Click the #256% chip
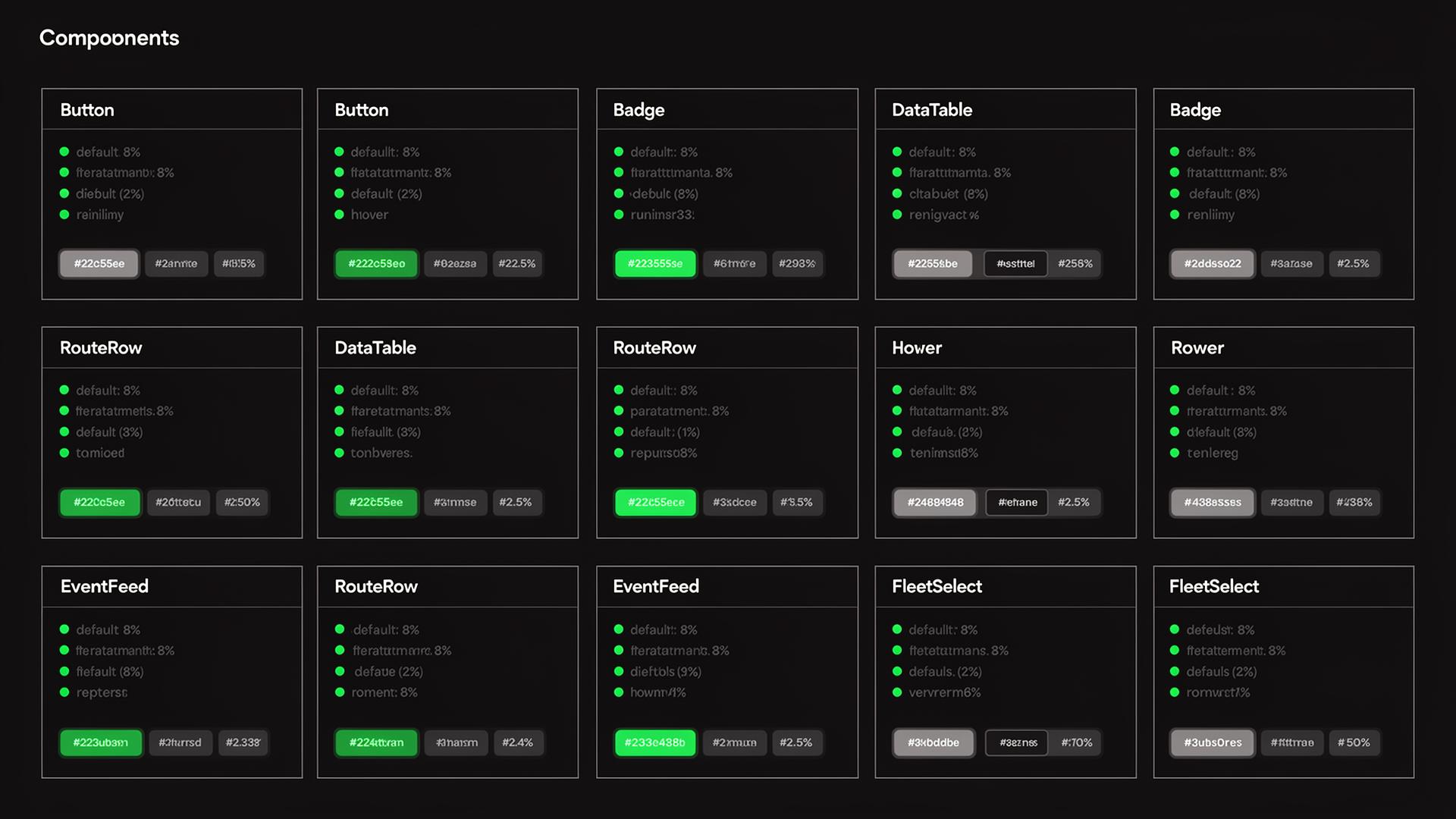 (1075, 264)
